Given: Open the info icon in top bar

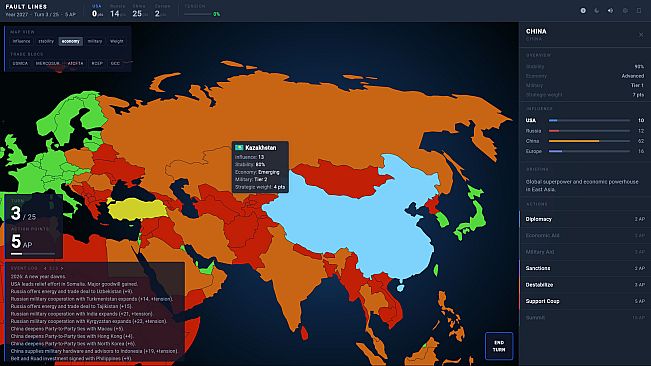Looking at the screenshot, I should 583,11.
